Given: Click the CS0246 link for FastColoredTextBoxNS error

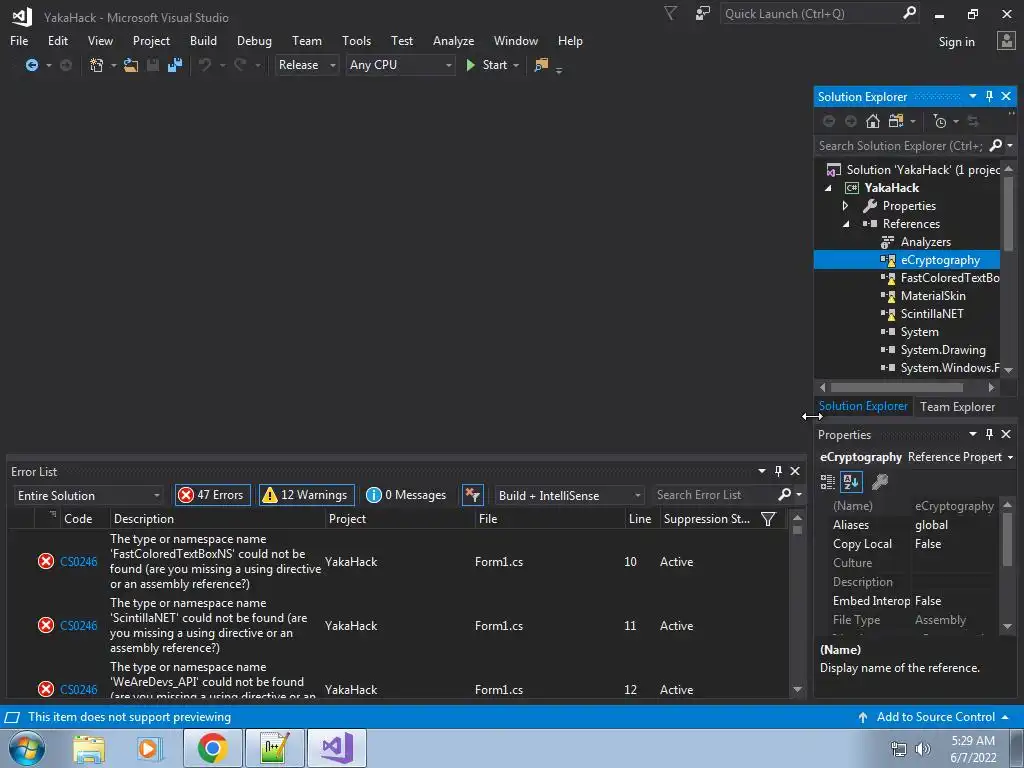Looking at the screenshot, I should pos(78,562).
